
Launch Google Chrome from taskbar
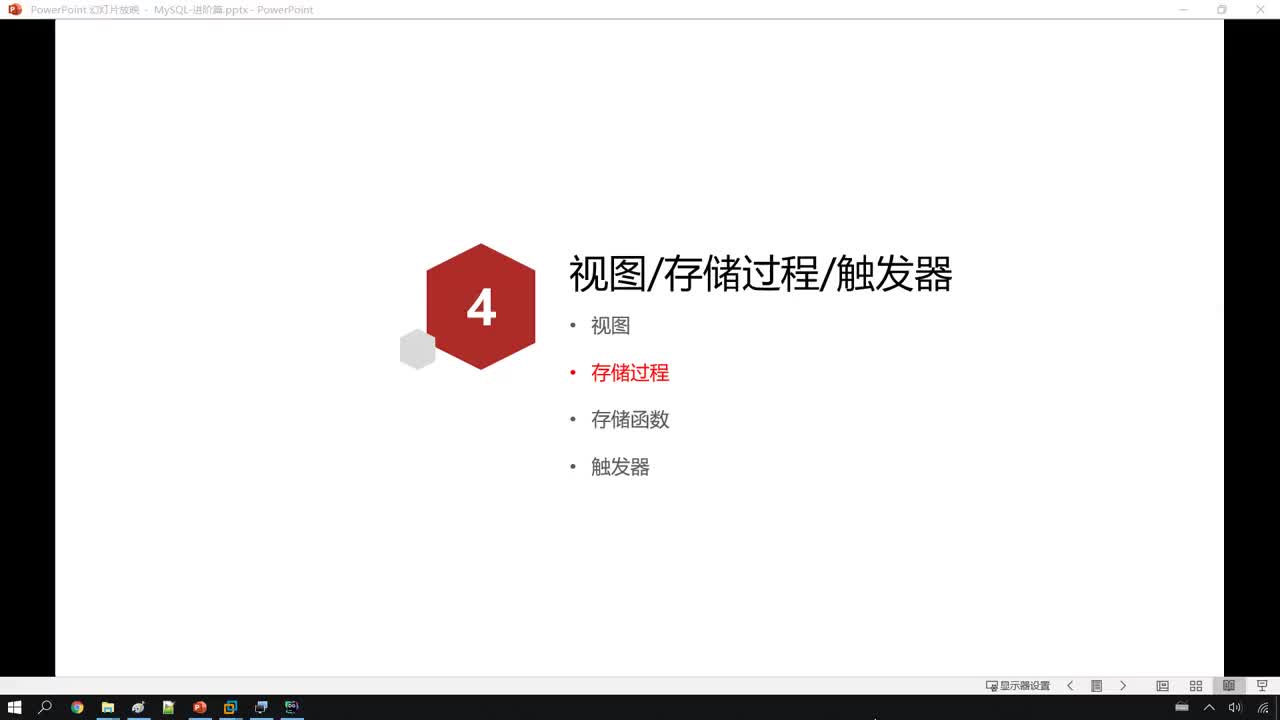77,707
